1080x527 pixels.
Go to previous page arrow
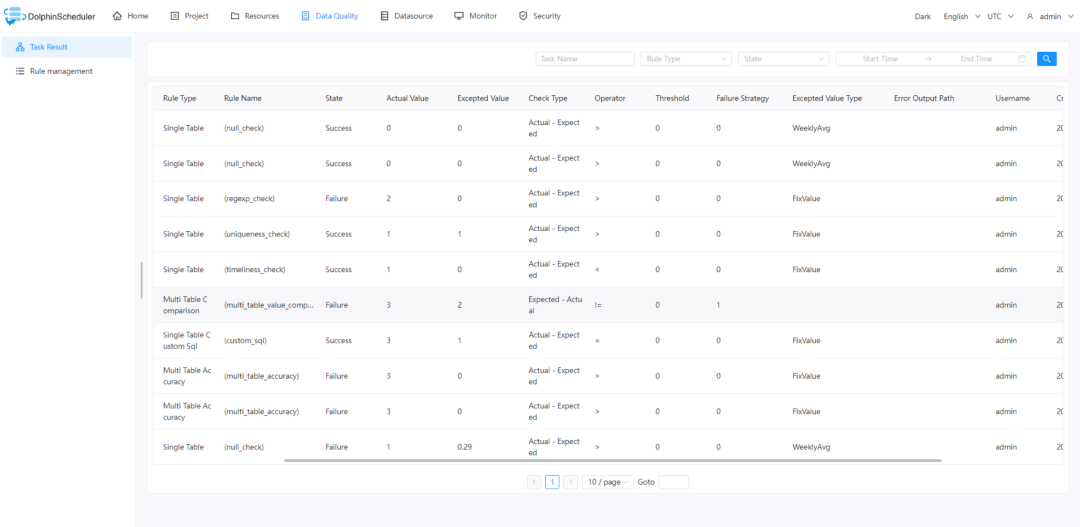(x=534, y=482)
